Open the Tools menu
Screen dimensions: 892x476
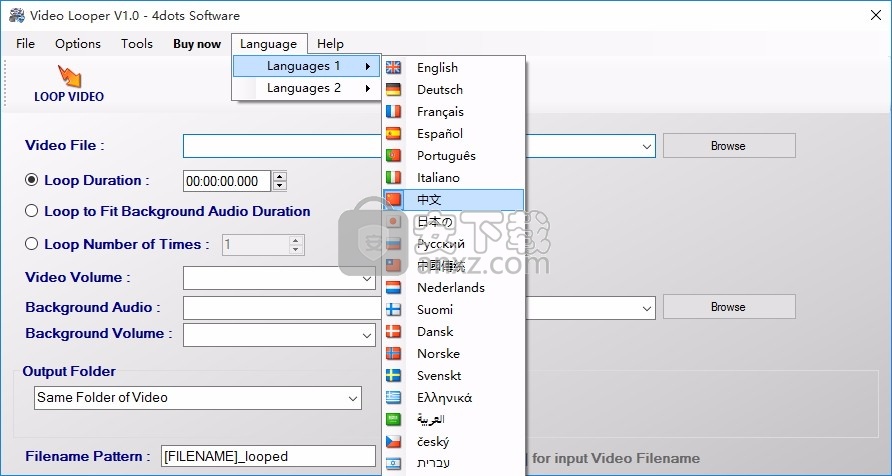pos(137,44)
